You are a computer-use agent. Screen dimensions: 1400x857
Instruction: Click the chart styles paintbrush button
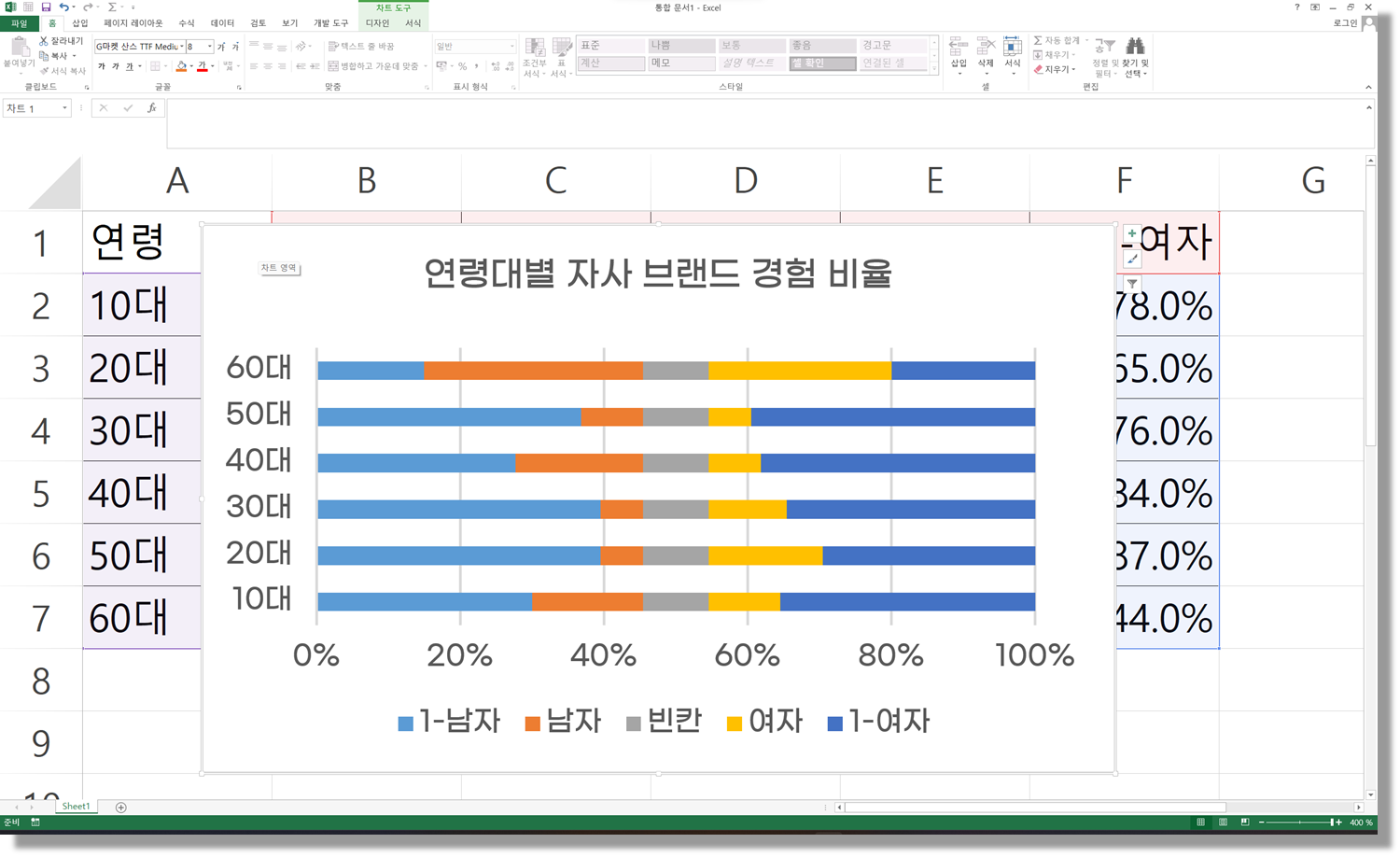pos(1132,259)
